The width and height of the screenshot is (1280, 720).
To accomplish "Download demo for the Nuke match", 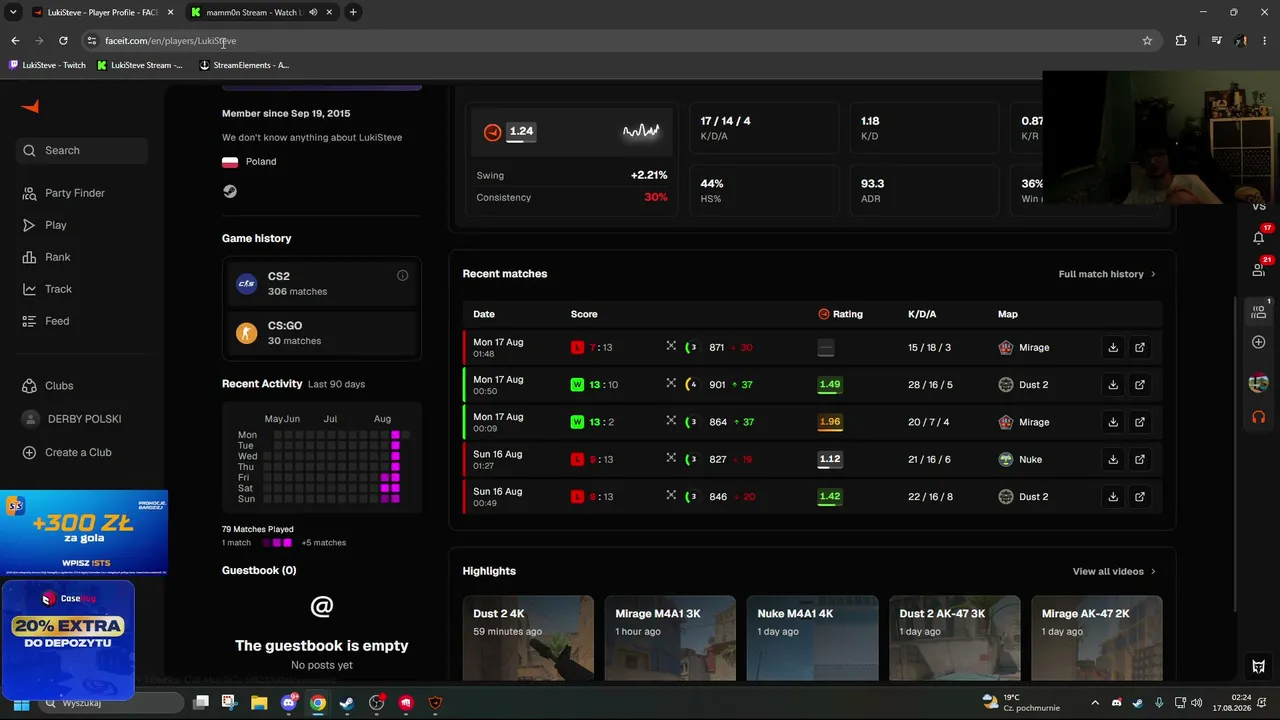I will [1113, 460].
